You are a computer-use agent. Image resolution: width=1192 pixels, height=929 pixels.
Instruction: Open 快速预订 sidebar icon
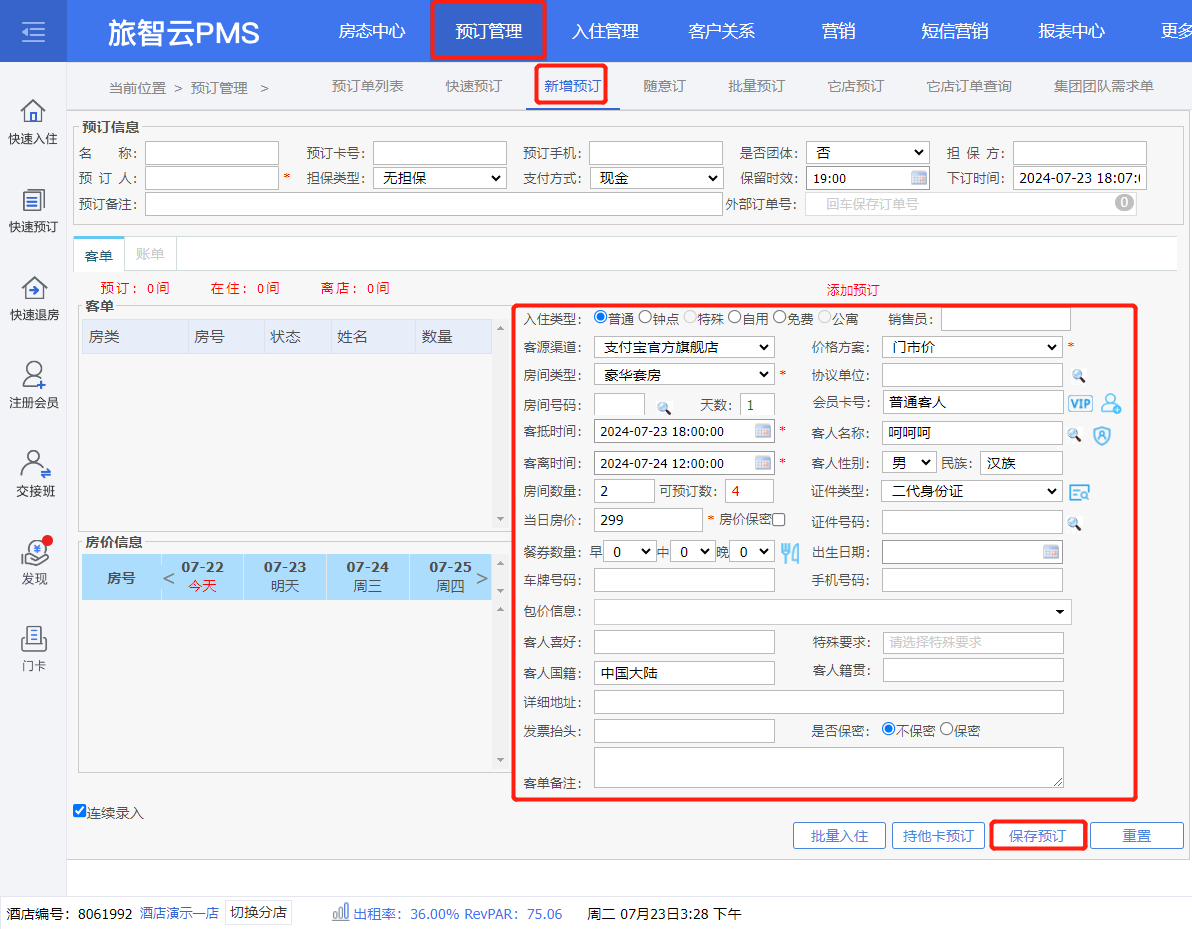33,201
